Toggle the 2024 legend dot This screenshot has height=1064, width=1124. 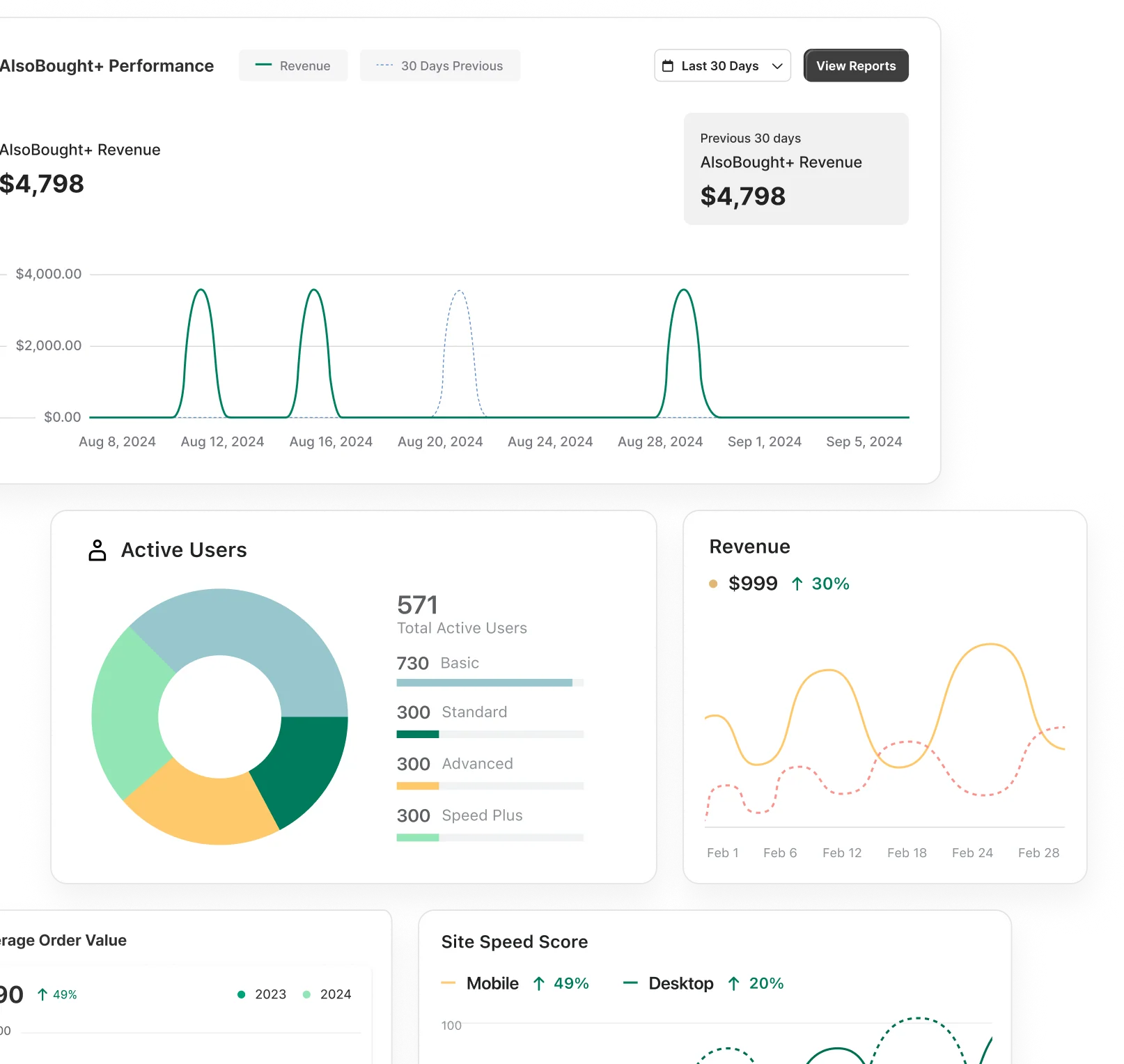(x=306, y=994)
